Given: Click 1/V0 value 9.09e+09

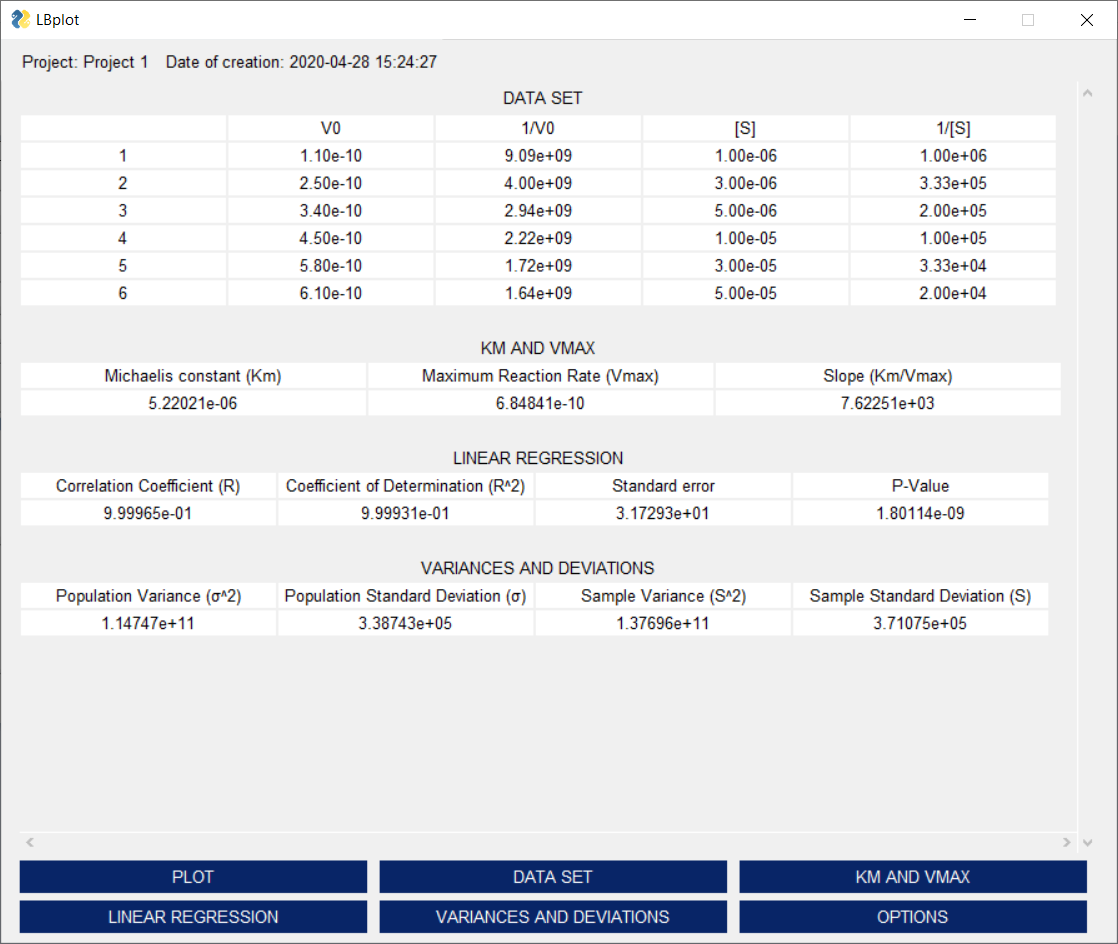Looking at the screenshot, I should coord(538,155).
